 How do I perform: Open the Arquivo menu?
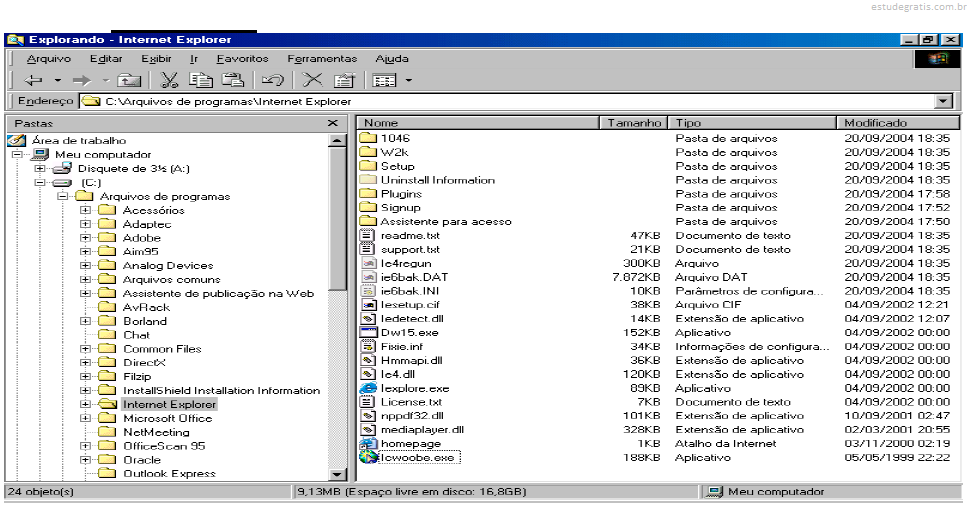[x=49, y=59]
